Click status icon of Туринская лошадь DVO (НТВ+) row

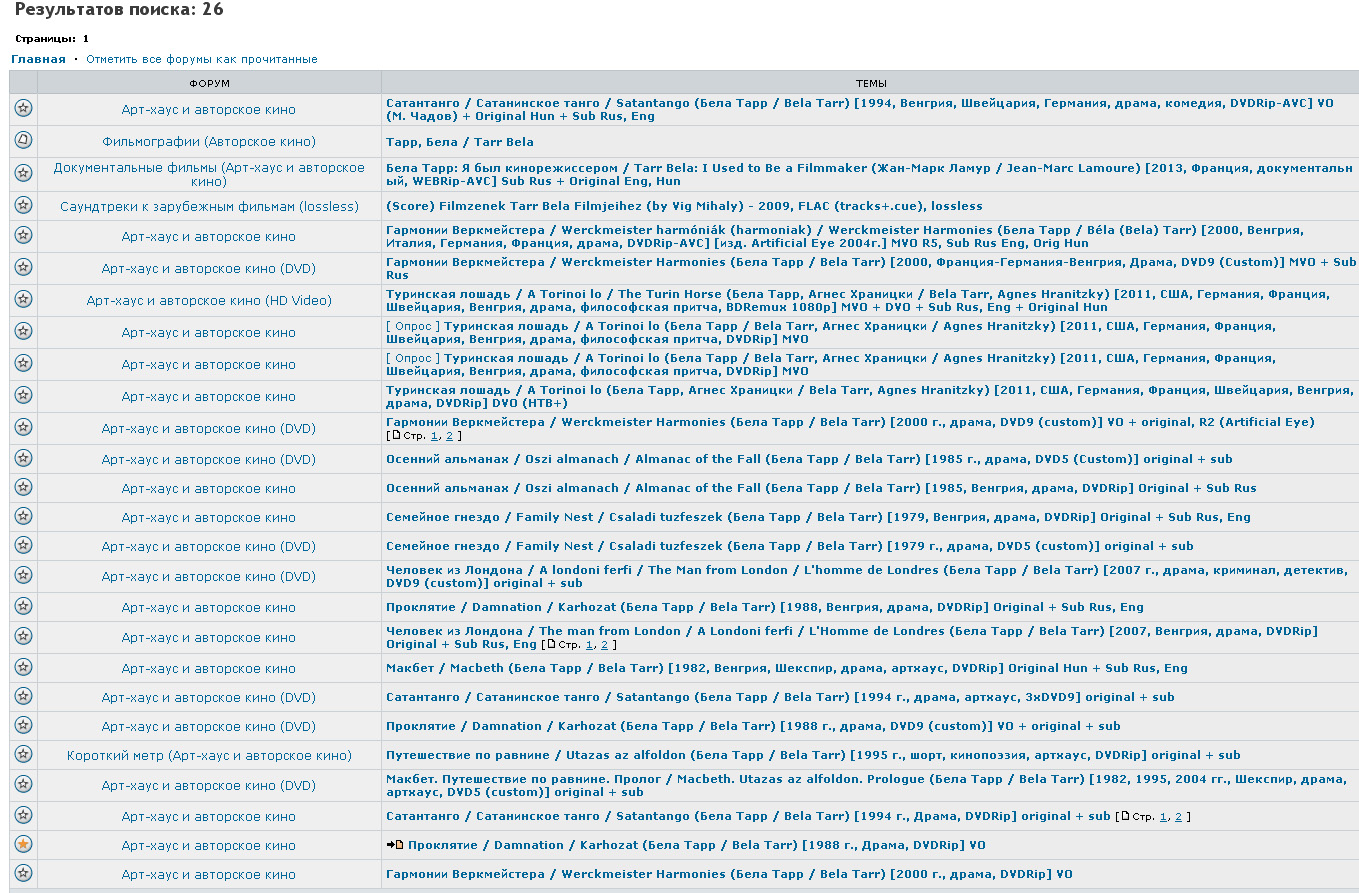pos(23,395)
